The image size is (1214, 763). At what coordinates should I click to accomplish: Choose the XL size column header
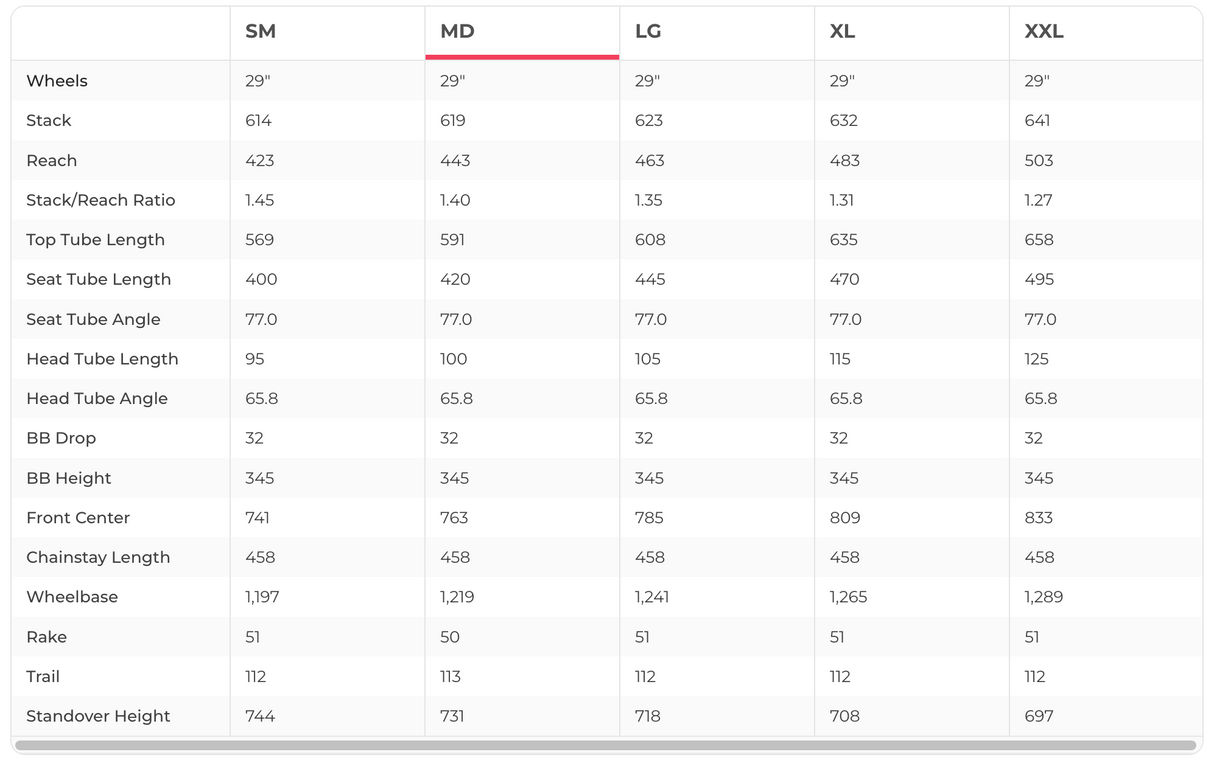[842, 32]
